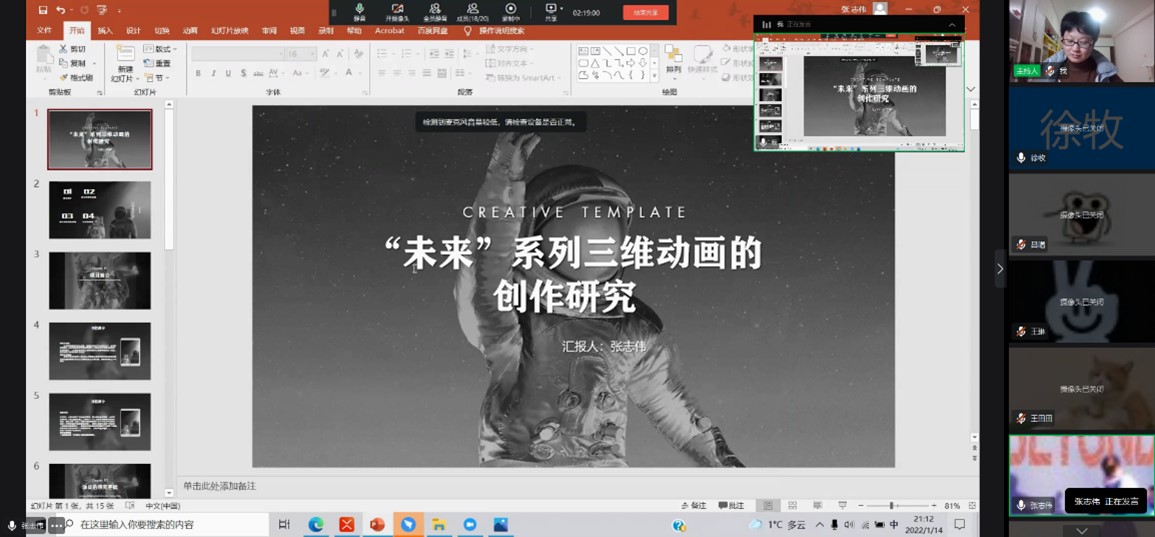Screen dimensions: 1155x537
Task: Open the 插入 ribbon tab
Action: pos(105,31)
